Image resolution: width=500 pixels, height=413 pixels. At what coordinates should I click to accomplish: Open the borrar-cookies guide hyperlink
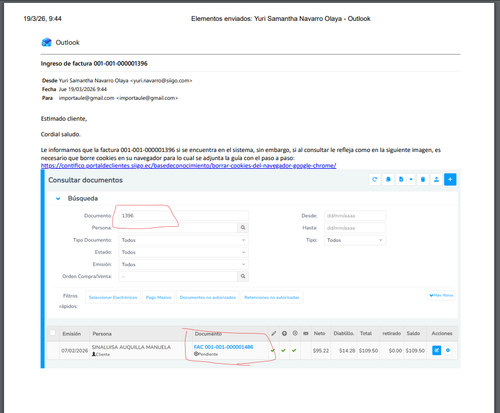click(x=188, y=166)
